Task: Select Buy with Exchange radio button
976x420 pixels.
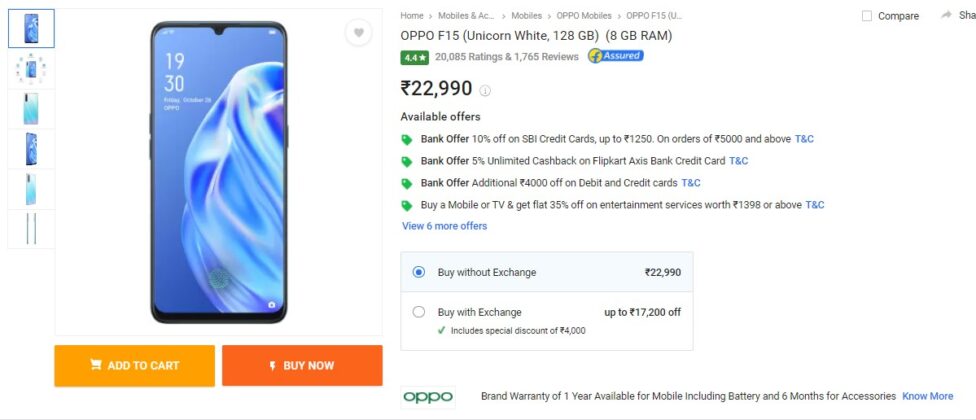Action: pos(419,312)
